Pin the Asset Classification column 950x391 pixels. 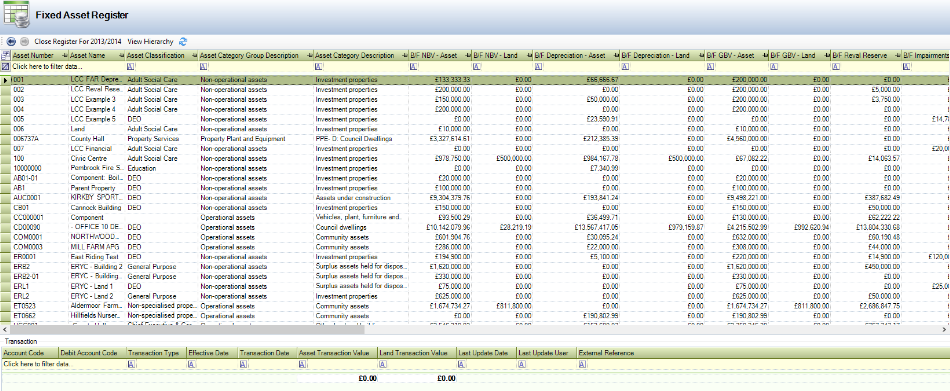click(194, 56)
